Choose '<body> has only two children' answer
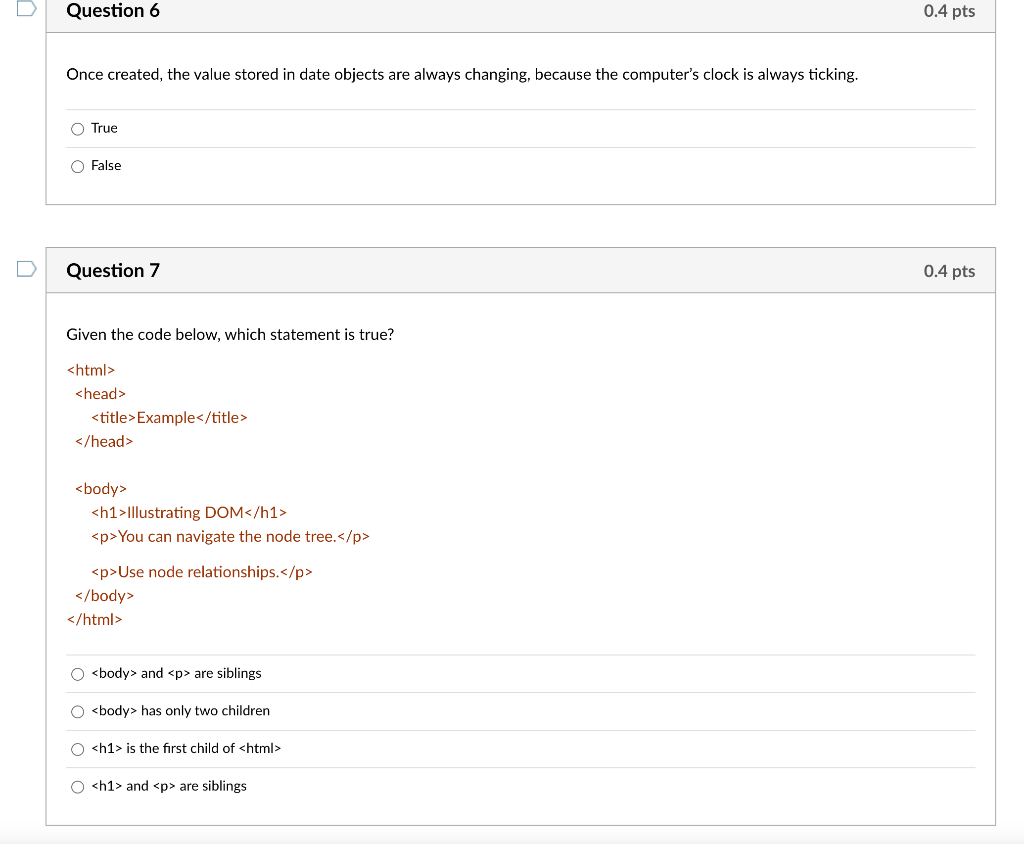 [x=77, y=711]
